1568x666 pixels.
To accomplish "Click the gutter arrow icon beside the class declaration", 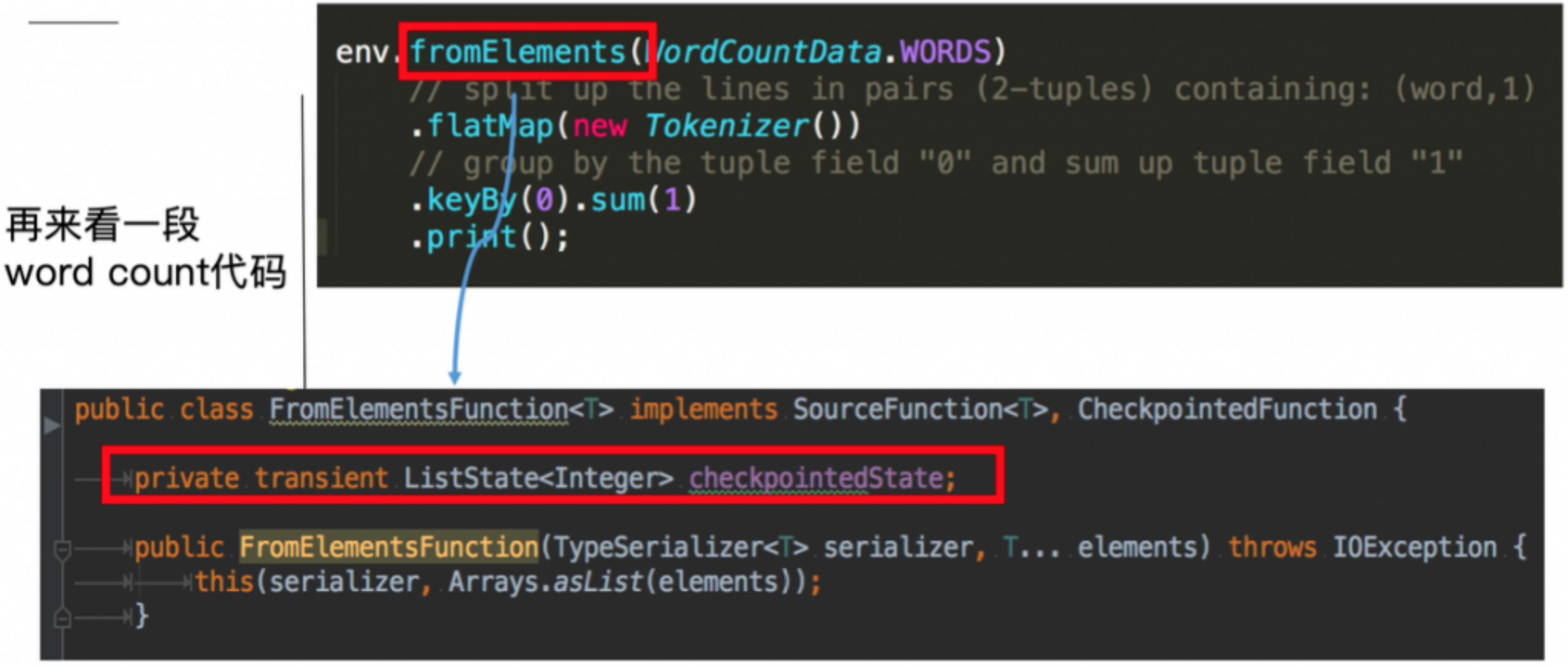I will pyautogui.click(x=52, y=425).
